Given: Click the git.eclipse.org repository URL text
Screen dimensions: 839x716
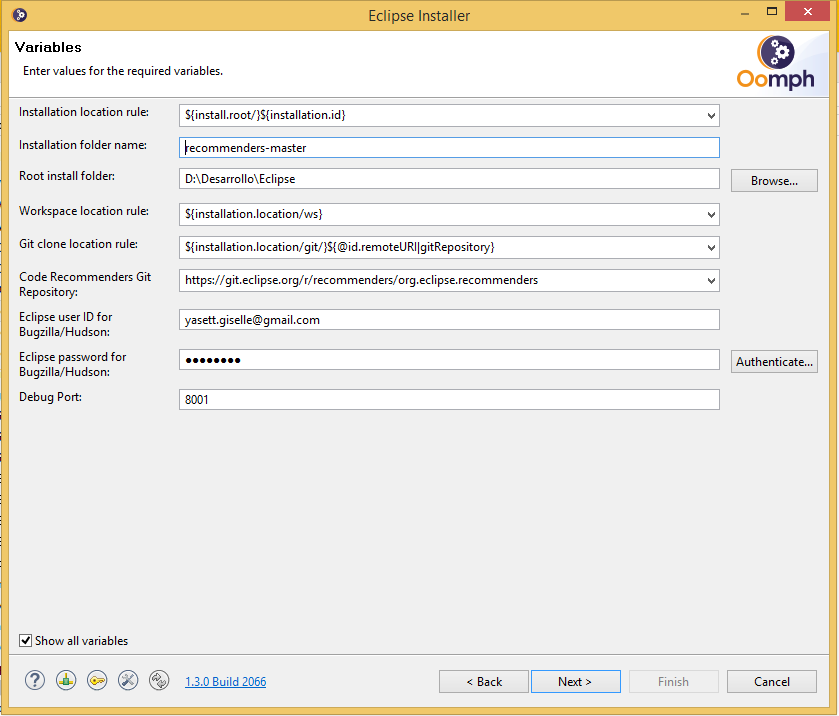Looking at the screenshot, I should [x=361, y=280].
